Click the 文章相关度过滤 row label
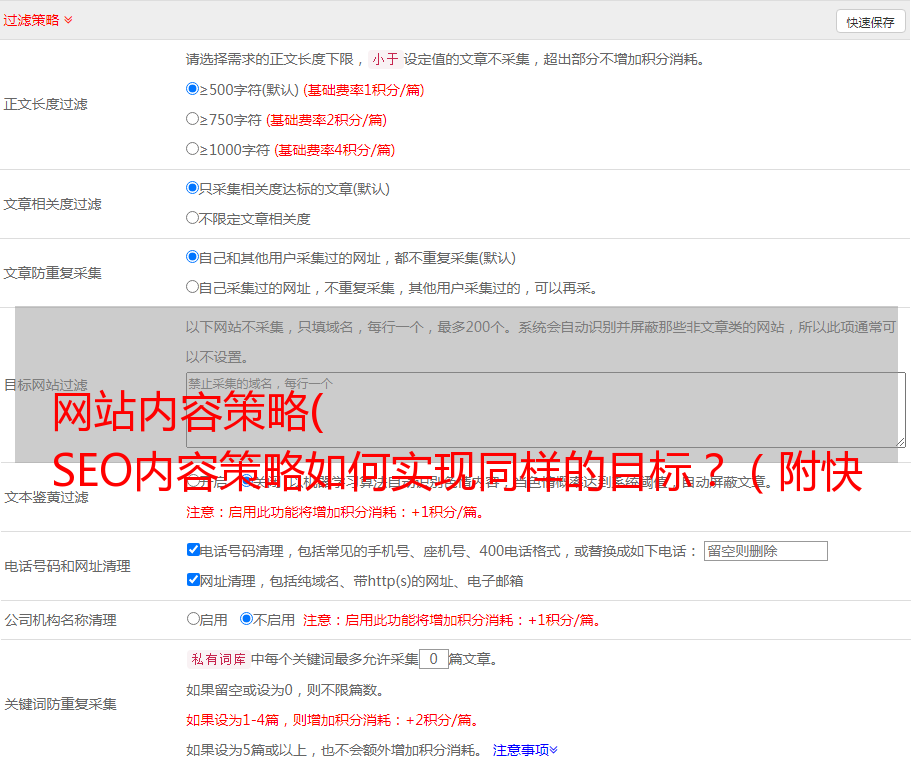 [52, 204]
